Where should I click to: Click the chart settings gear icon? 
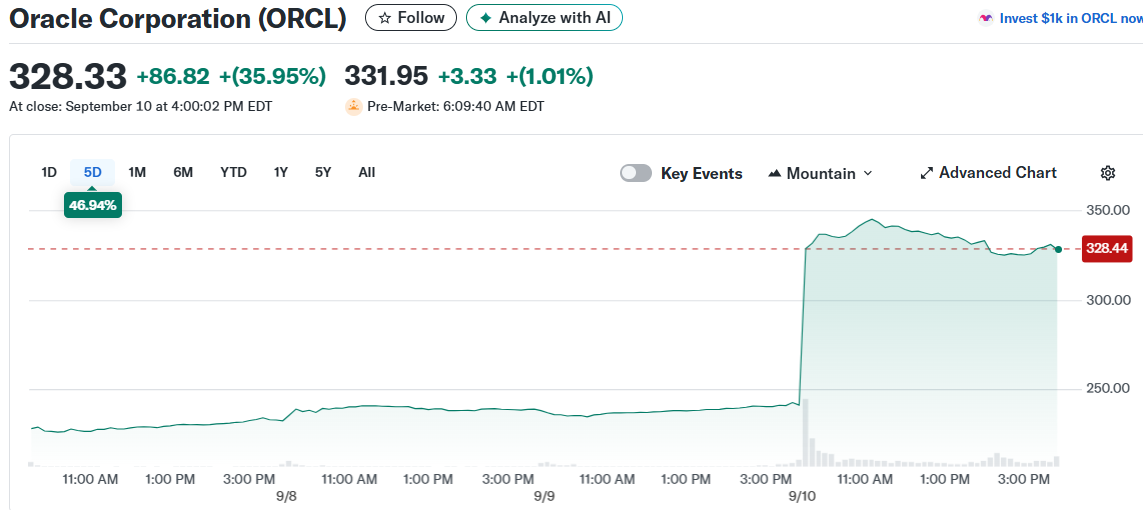1107,173
